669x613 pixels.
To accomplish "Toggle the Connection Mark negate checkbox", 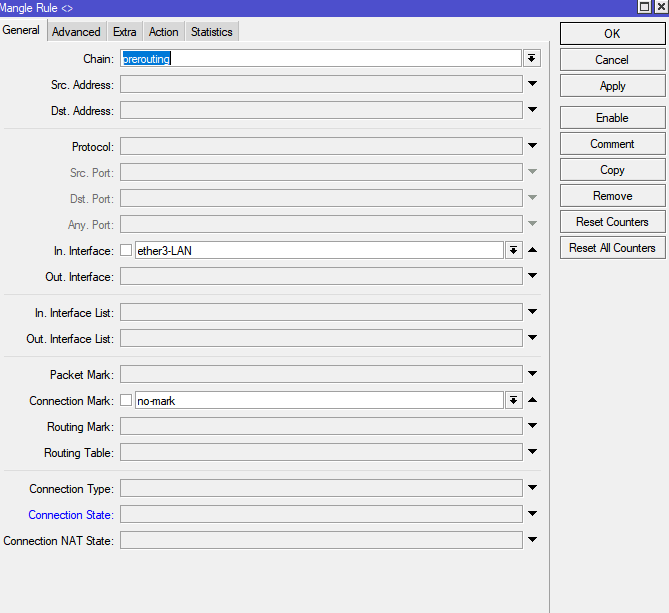I will 126,401.
